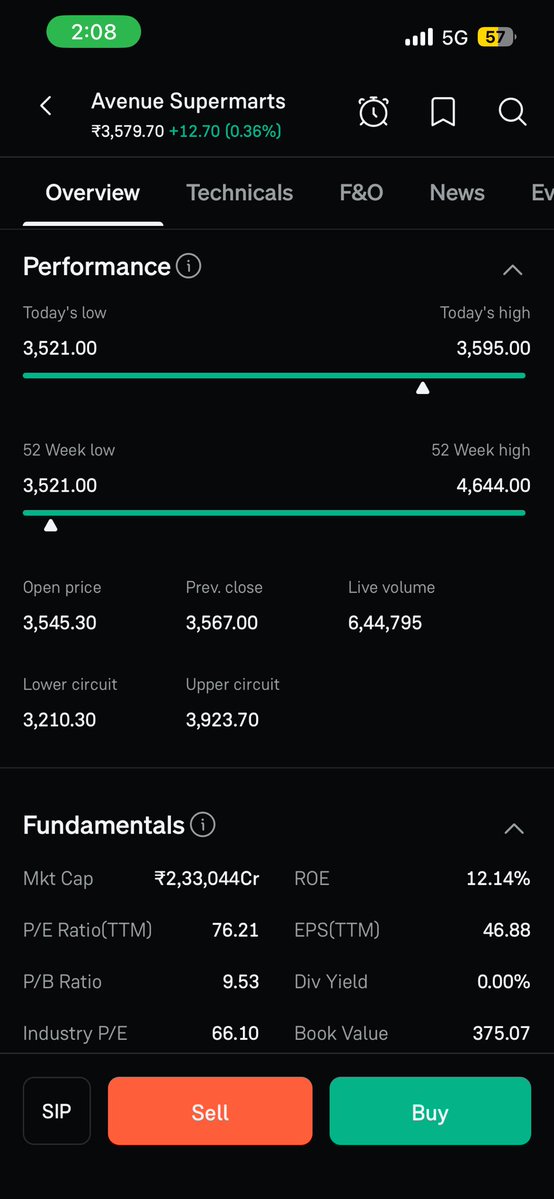Tap 52 week high value 4,644.00

494,486
